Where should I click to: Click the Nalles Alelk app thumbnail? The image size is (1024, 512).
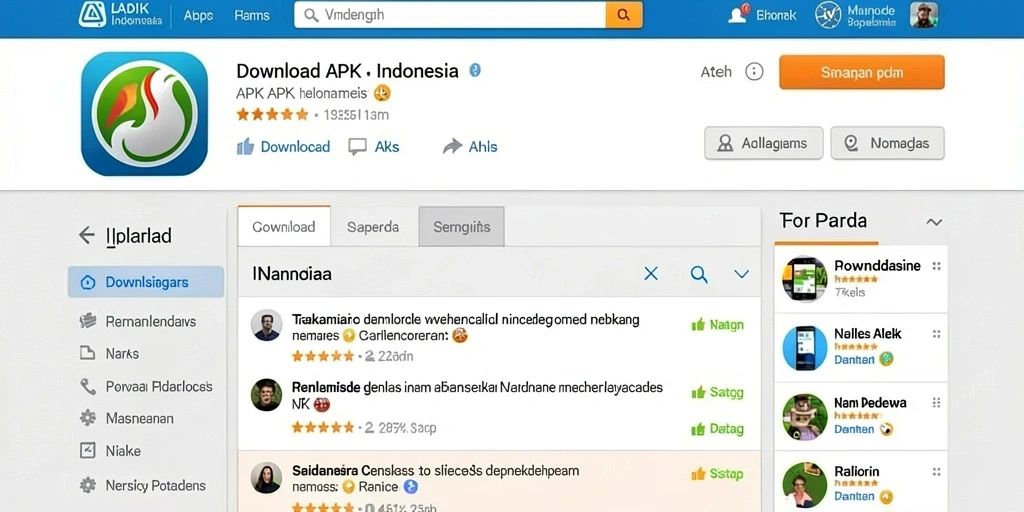805,348
